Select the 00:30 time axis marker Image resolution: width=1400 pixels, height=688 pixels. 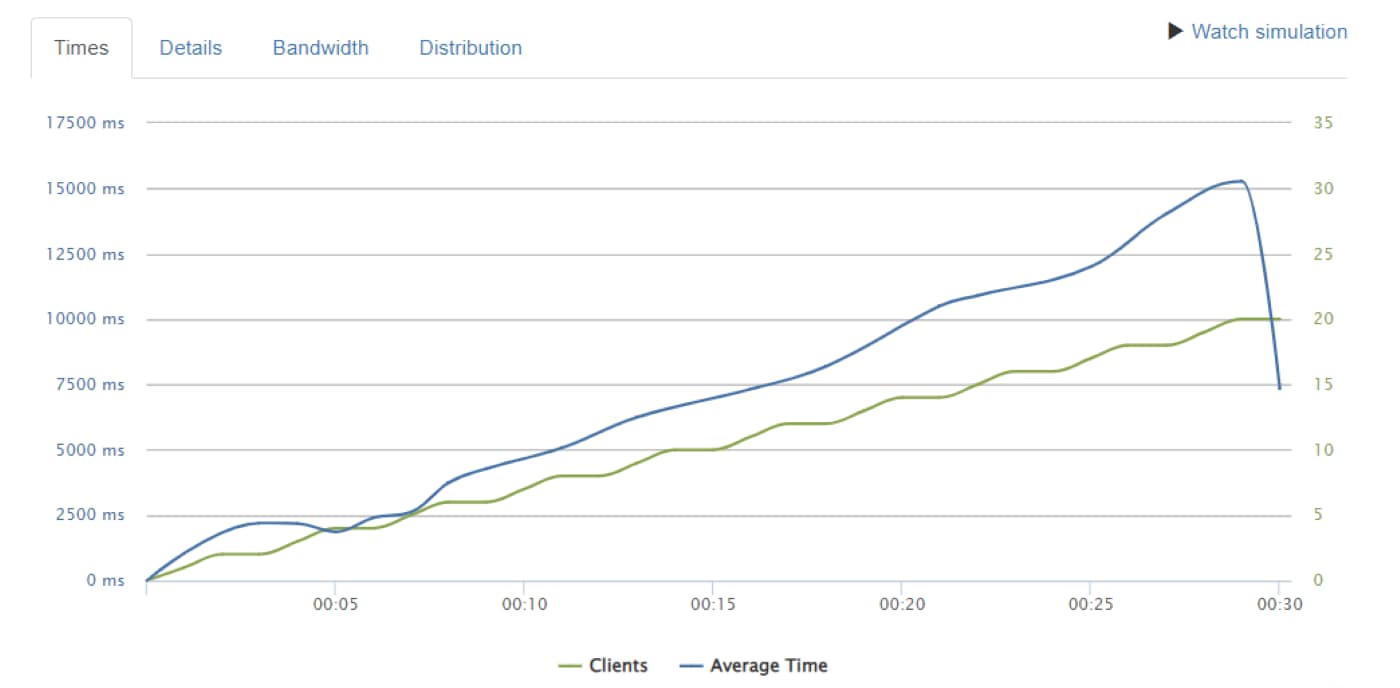pos(1278,605)
